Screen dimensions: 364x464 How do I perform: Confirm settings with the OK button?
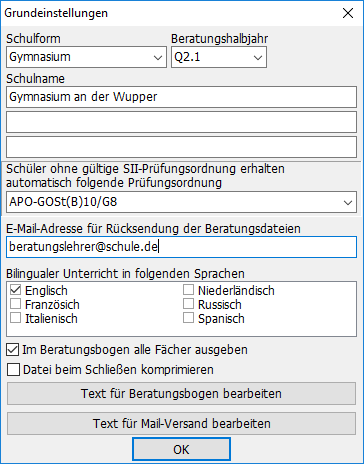[181, 449]
